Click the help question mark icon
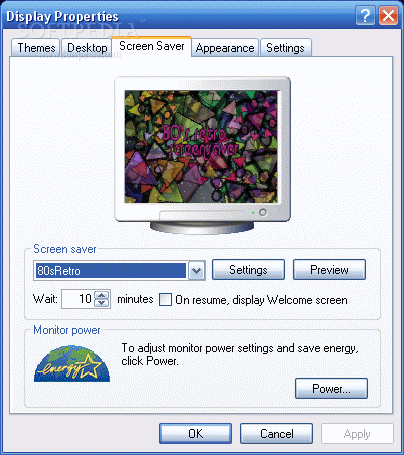Viewport: 404px width, 455px height. tap(365, 15)
